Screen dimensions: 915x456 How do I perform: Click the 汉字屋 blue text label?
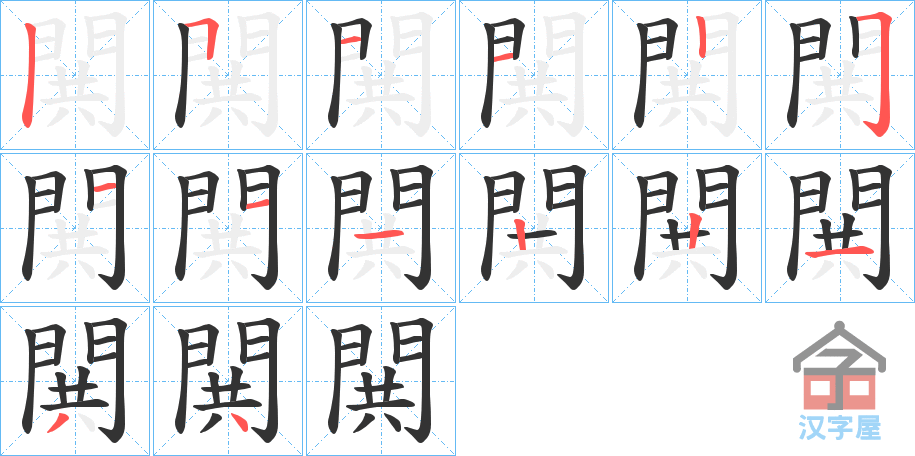(x=840, y=427)
